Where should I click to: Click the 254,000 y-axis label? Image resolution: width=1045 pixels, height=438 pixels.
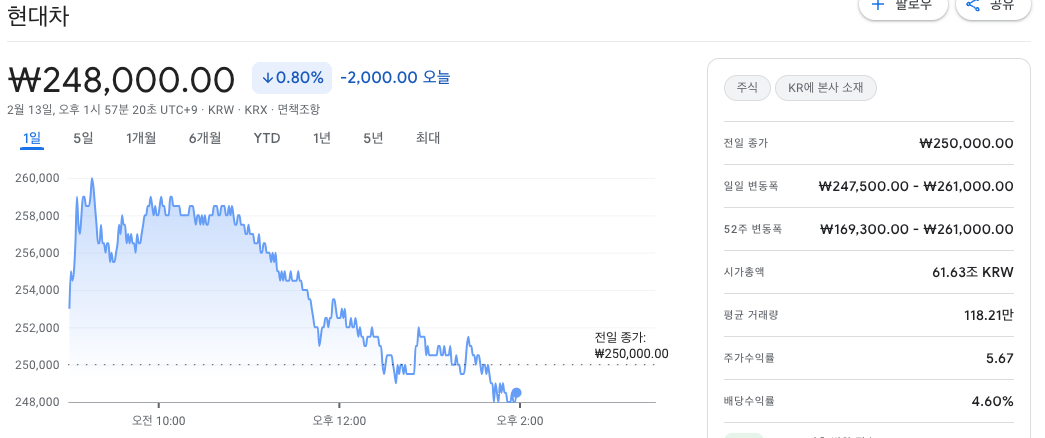(36, 290)
